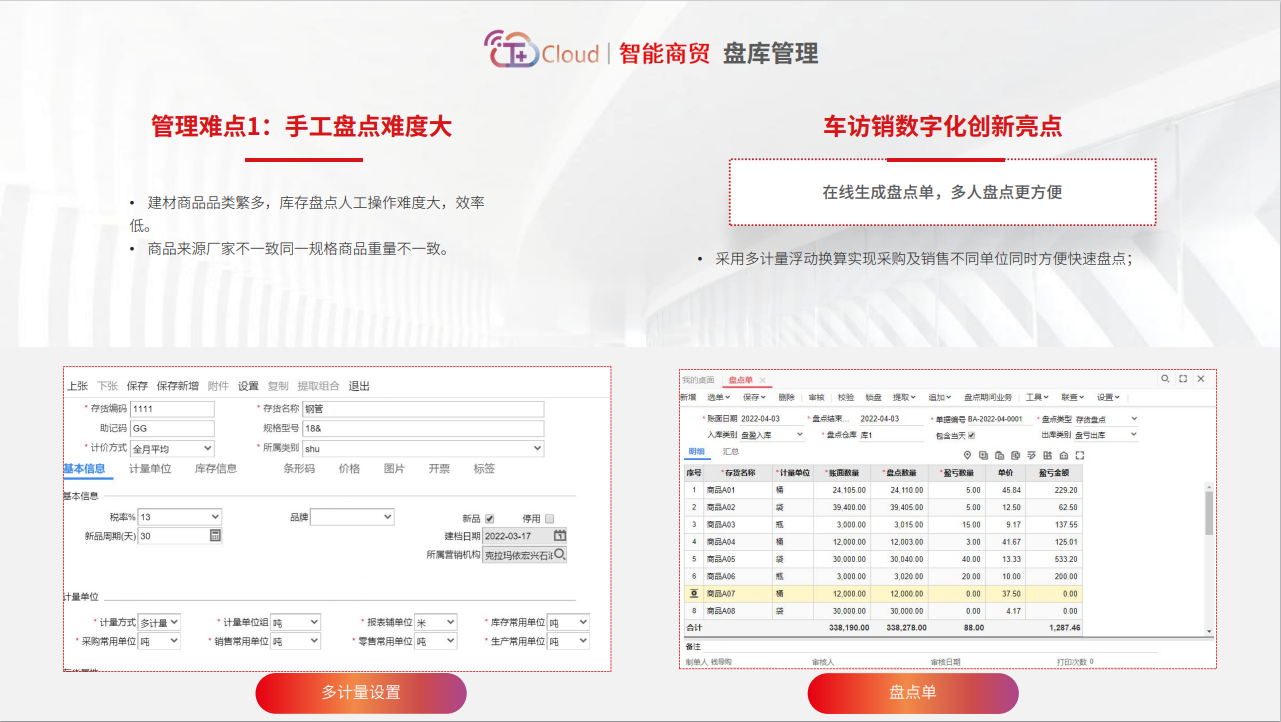1281x722 pixels.
Task: Switch to the 我的桌面 tab
Action: point(698,380)
